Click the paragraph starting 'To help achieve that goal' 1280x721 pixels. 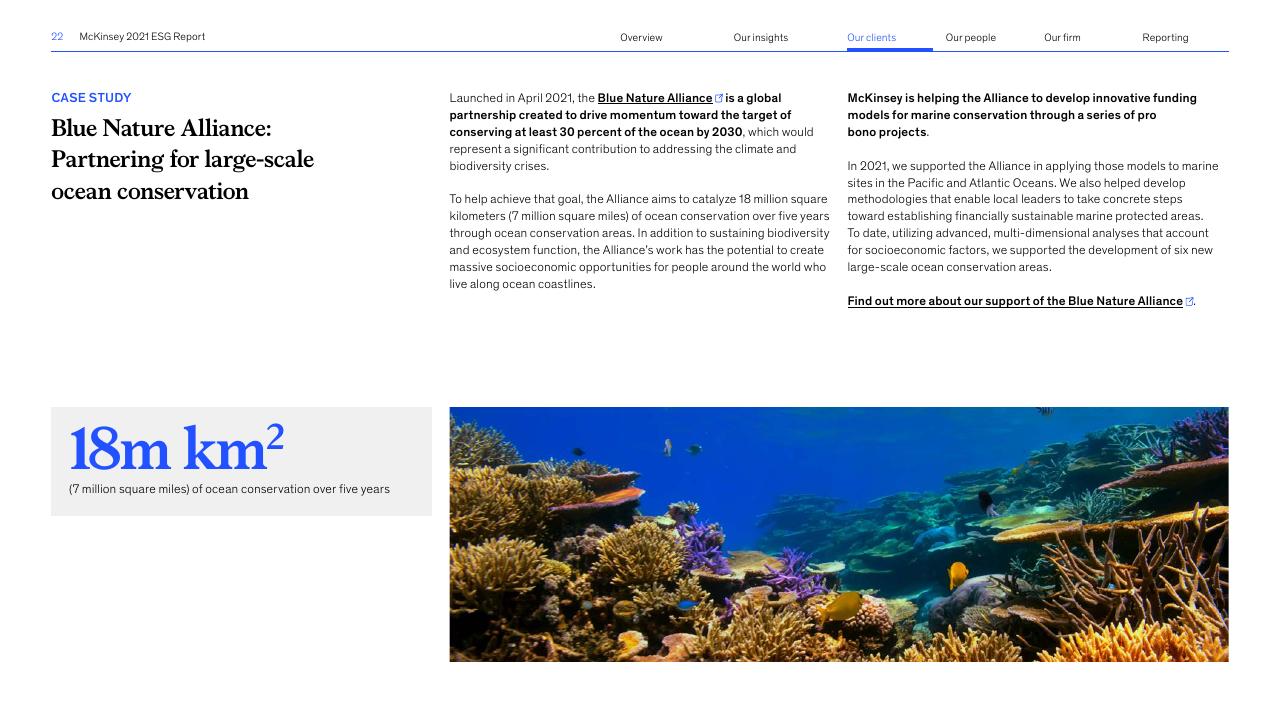[x=639, y=242]
